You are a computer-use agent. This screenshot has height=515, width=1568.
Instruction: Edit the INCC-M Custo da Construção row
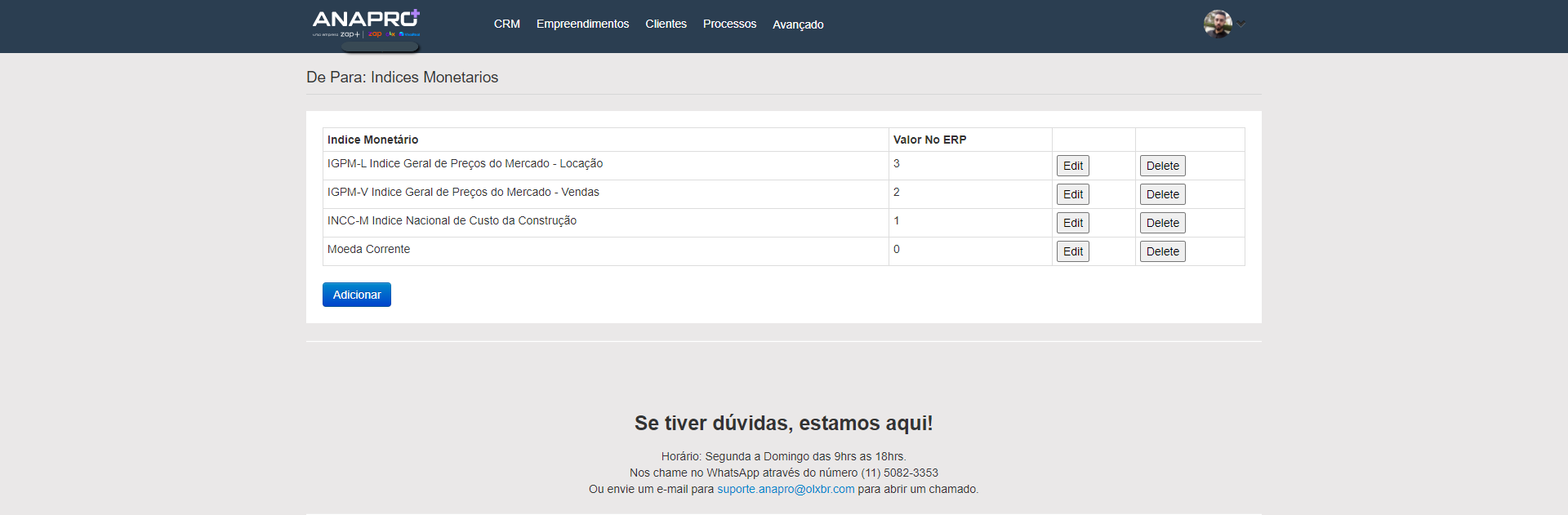pyautogui.click(x=1072, y=223)
